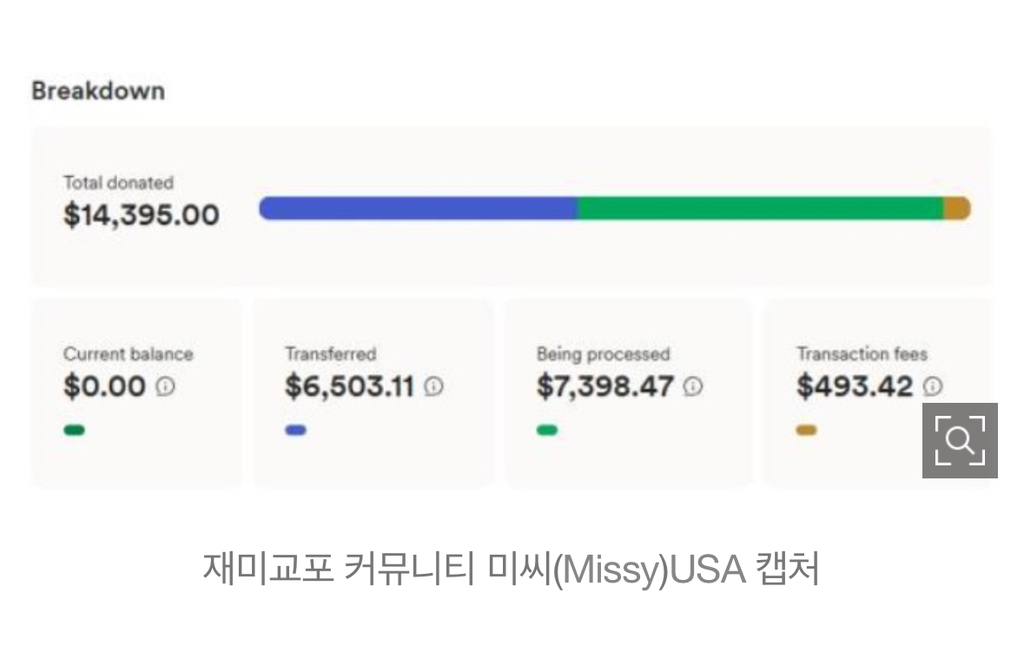Click the blue segment of donation bar

tap(418, 208)
